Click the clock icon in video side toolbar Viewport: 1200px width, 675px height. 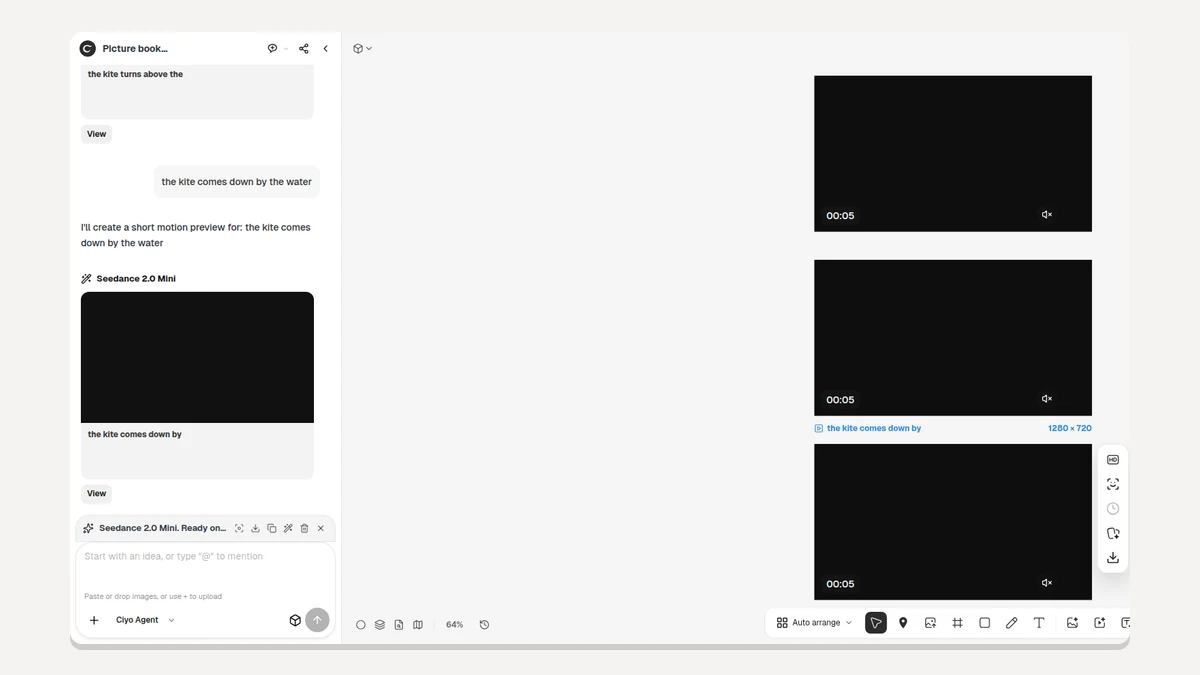click(1113, 509)
